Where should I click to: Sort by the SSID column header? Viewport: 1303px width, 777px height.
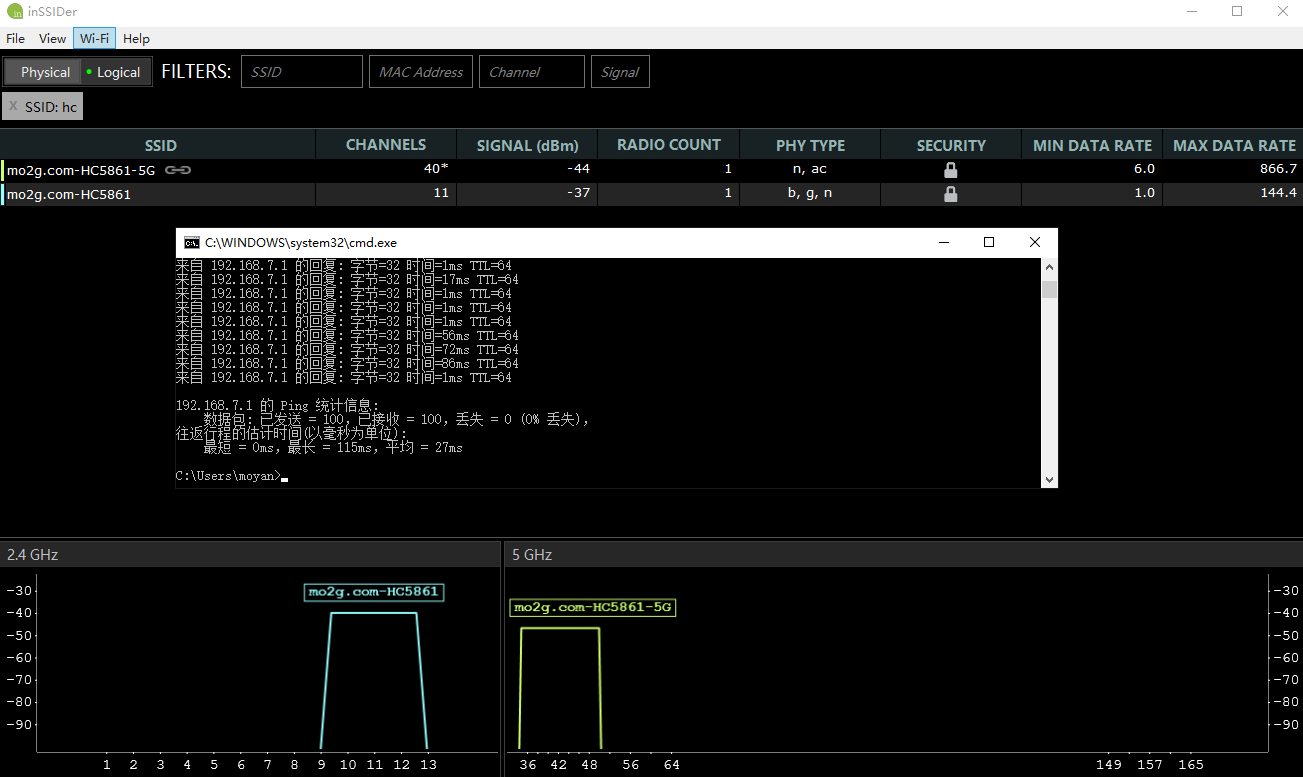(158, 145)
